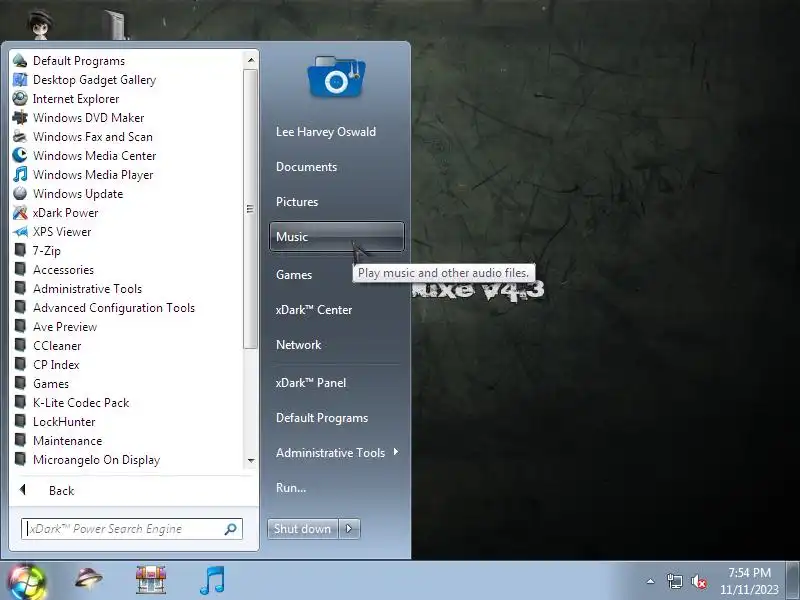
Task: Expand the Maintenance folder
Action: pos(58,441)
